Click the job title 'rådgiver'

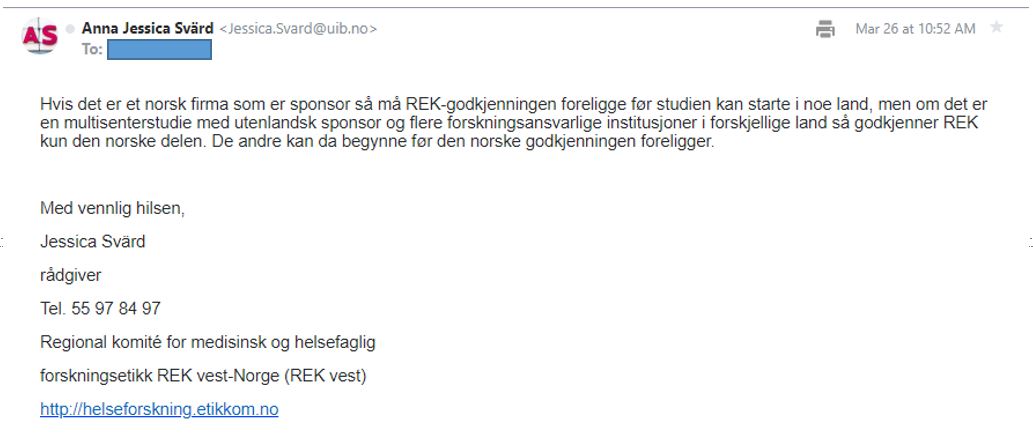click(x=71, y=276)
